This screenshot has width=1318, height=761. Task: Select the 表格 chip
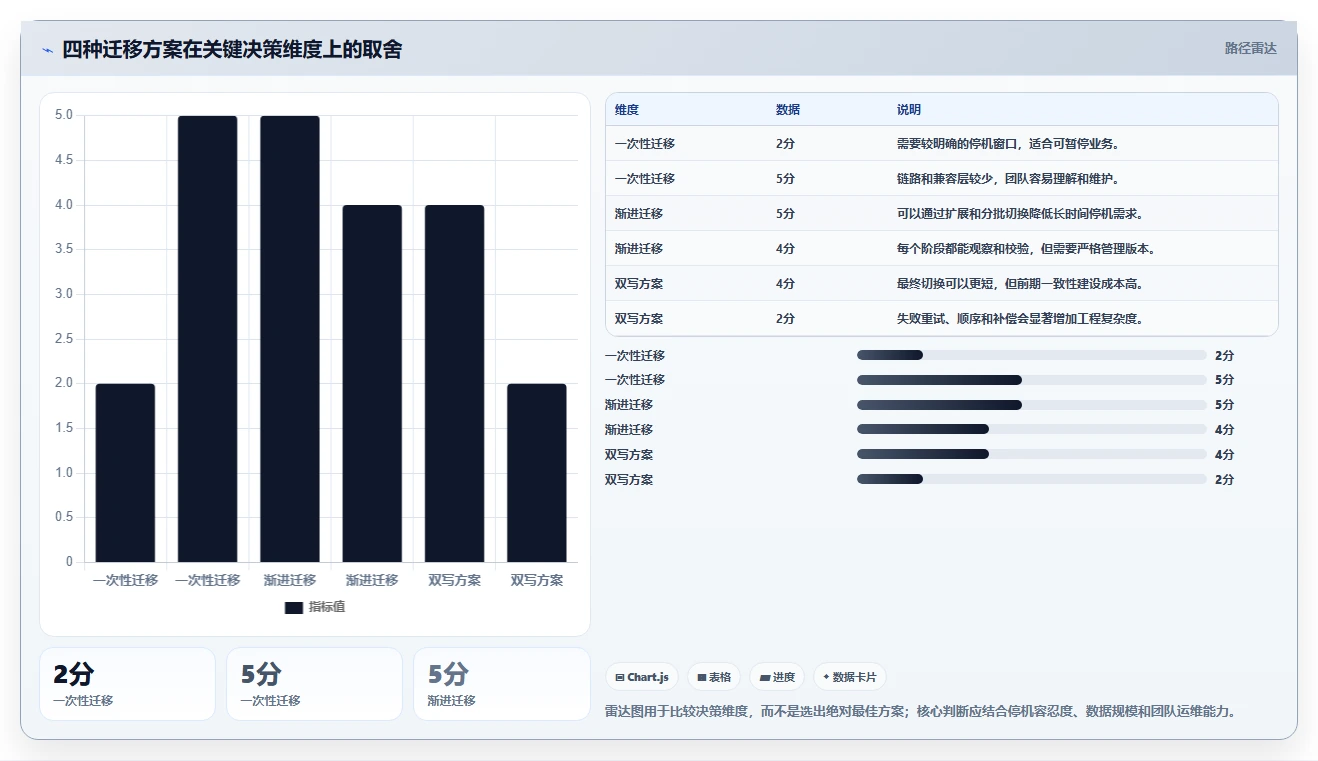click(714, 677)
